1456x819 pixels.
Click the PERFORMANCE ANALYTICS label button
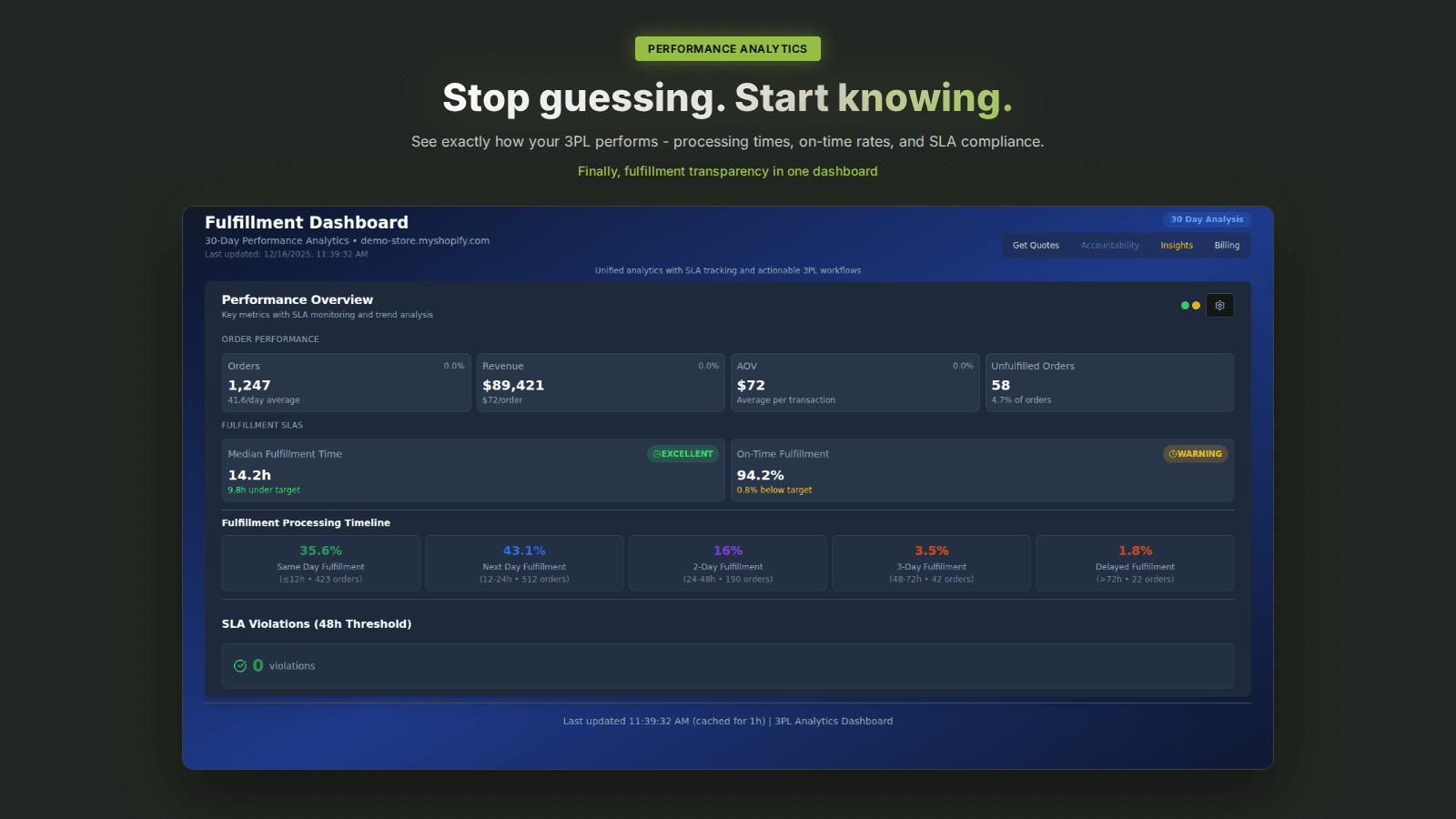(728, 49)
